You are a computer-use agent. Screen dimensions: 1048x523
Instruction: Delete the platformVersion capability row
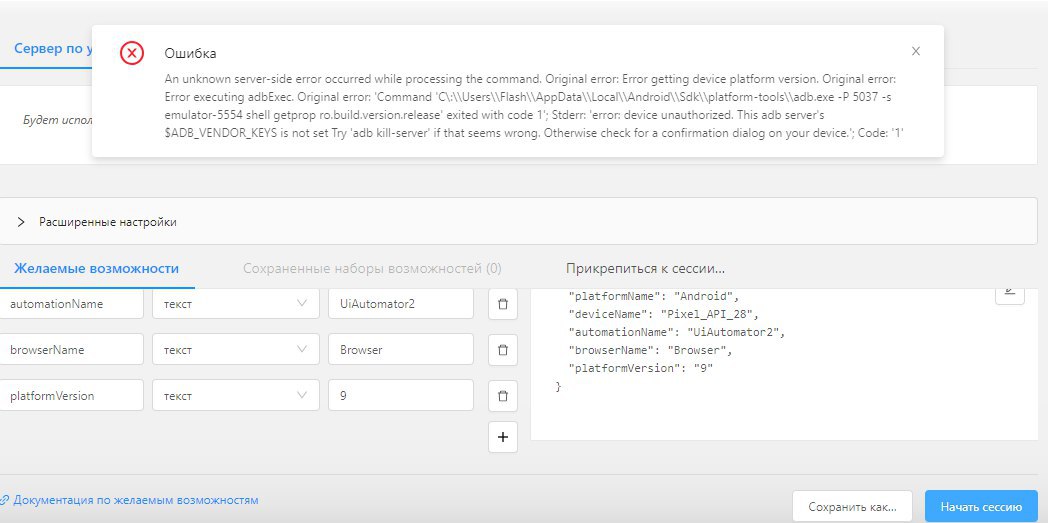click(503, 395)
